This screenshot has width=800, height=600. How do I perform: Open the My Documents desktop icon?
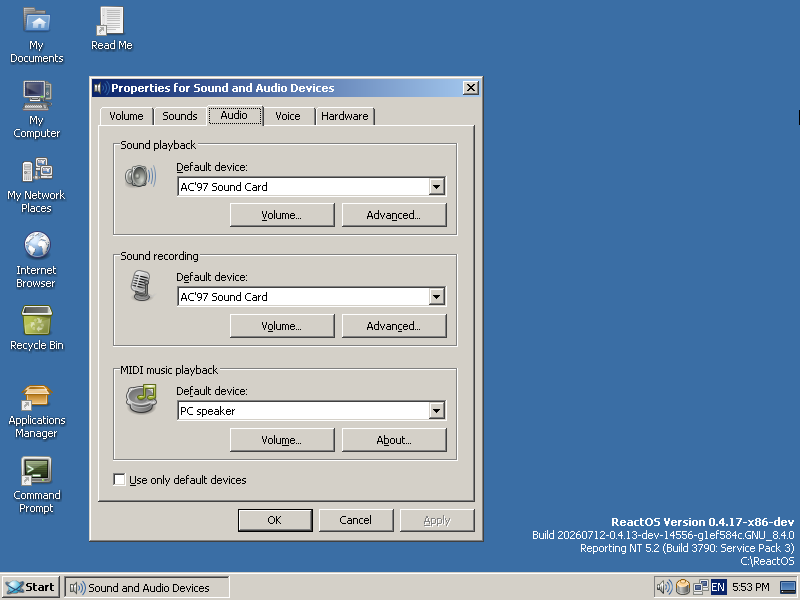tap(37, 35)
